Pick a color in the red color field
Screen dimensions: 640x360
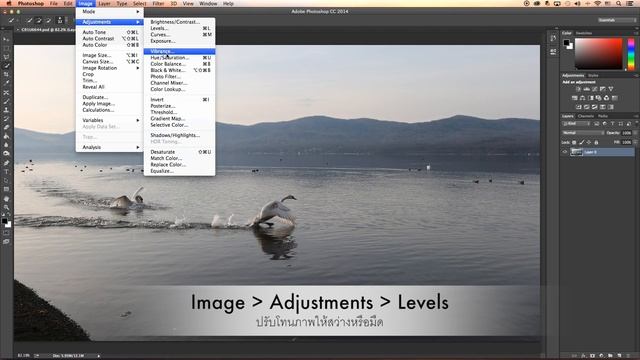coord(599,54)
